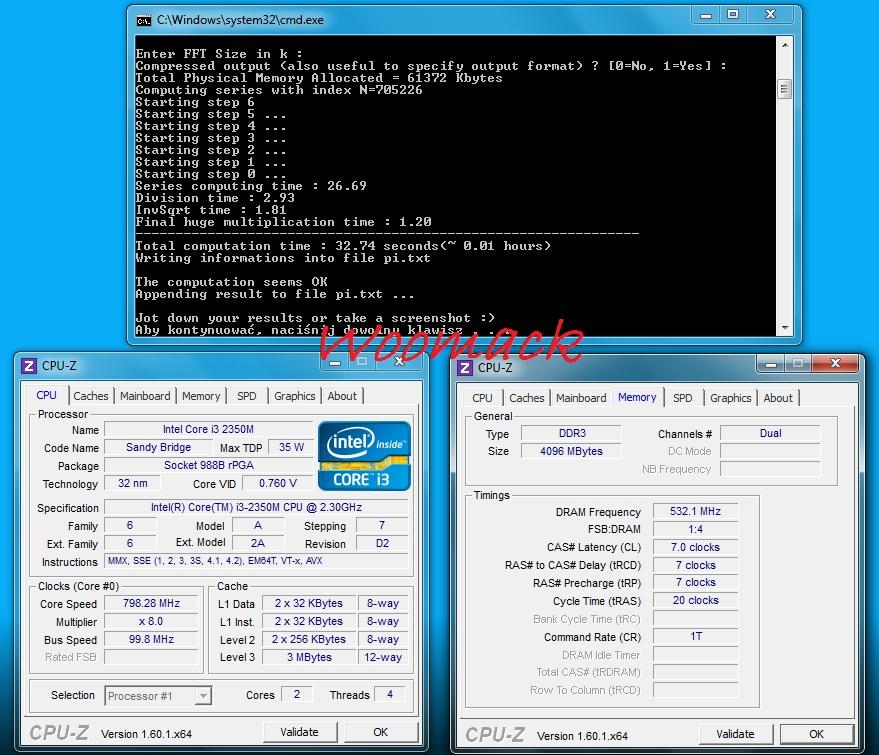Viewport: 879px width, 755px height.
Task: Click the Instructions field listing MMX, SSE
Action: [256, 561]
